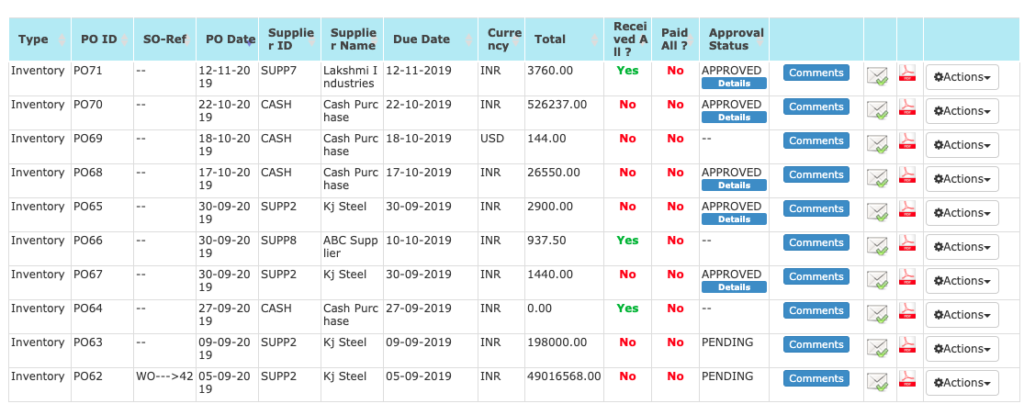1024x404 pixels.
Task: Click the Details button for PO65
Action: (x=734, y=219)
